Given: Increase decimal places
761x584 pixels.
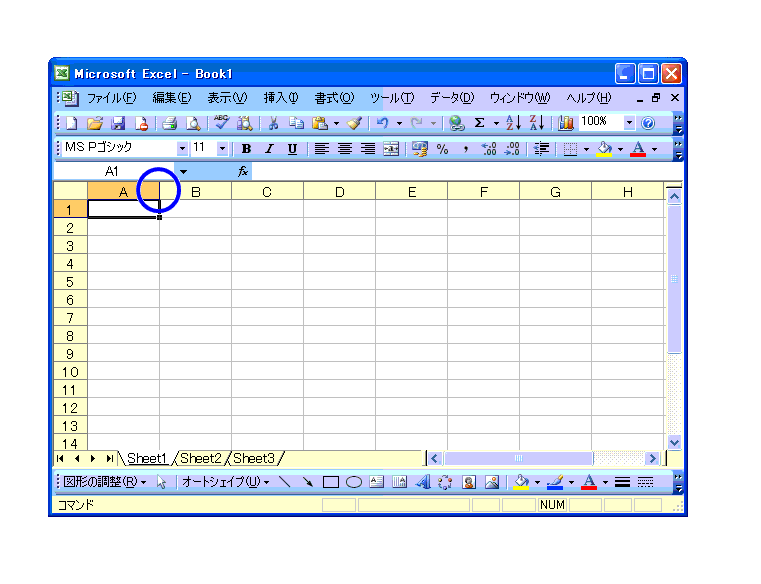Looking at the screenshot, I should tap(489, 149).
